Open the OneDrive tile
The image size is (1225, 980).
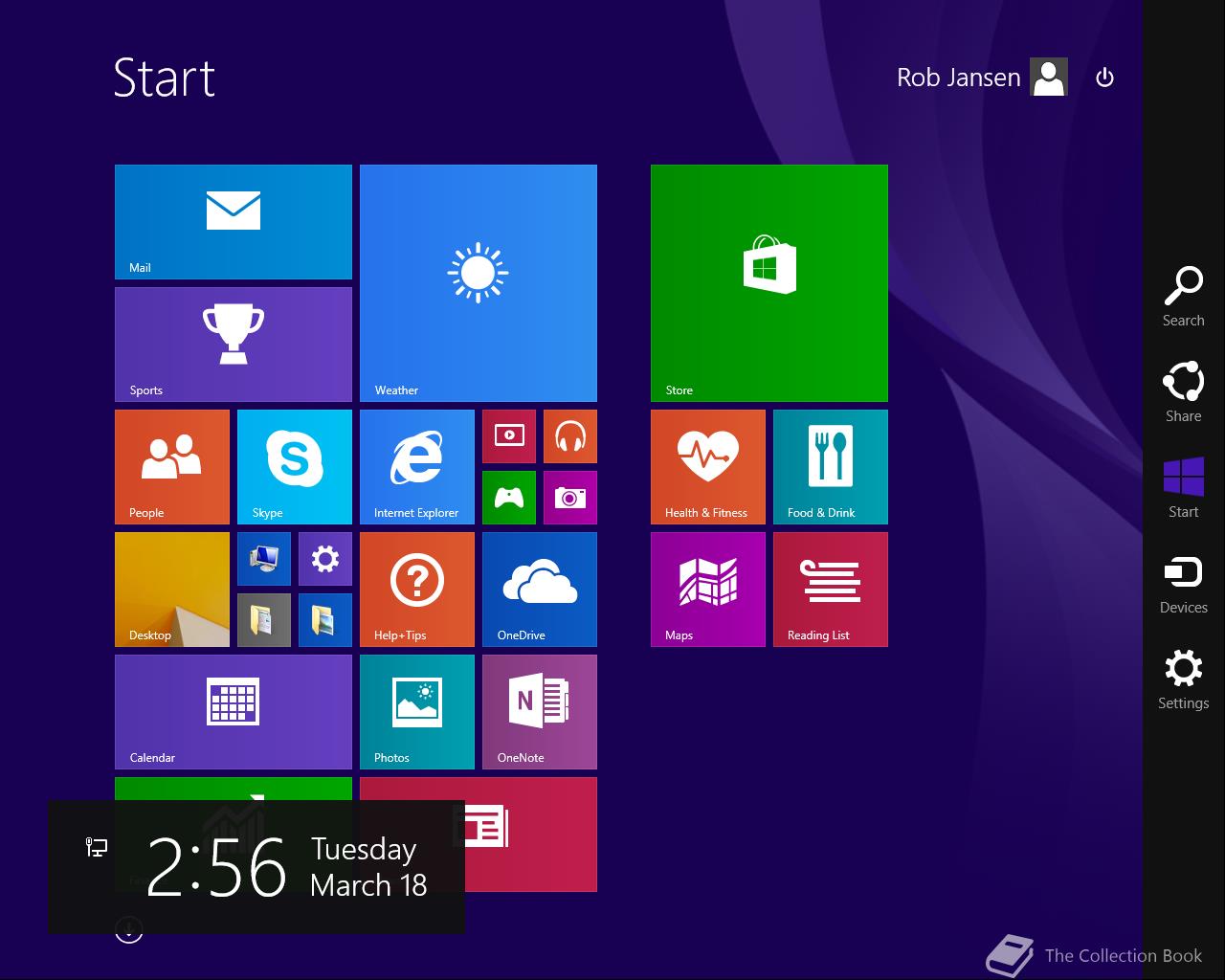click(540, 590)
